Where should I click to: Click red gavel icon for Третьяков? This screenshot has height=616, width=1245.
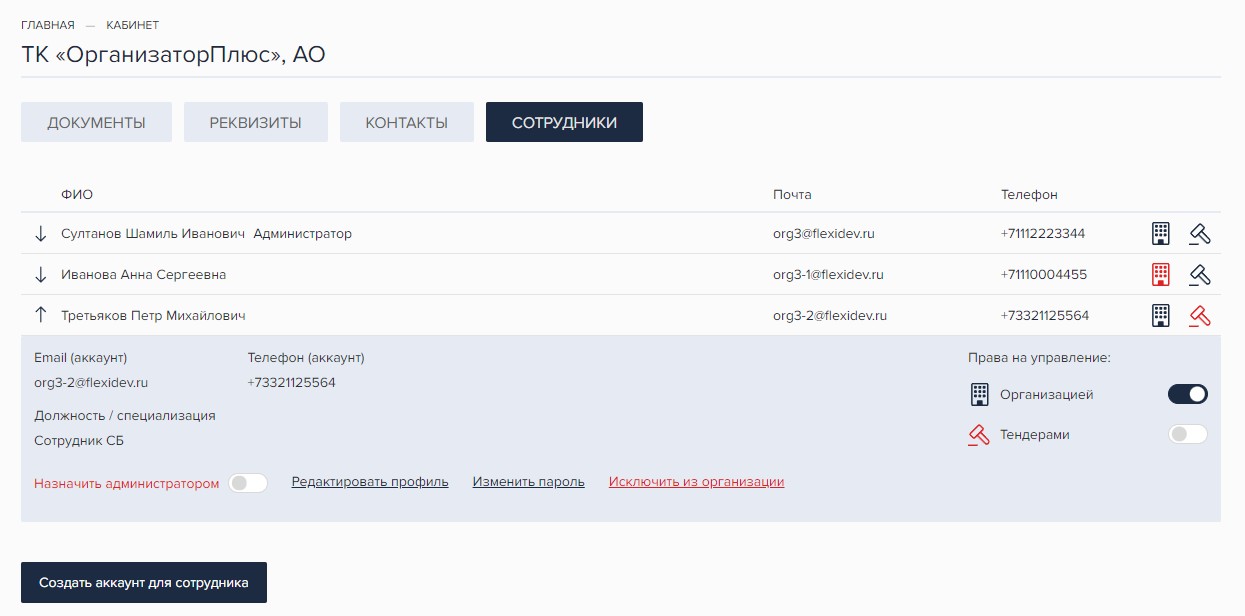(x=1200, y=316)
